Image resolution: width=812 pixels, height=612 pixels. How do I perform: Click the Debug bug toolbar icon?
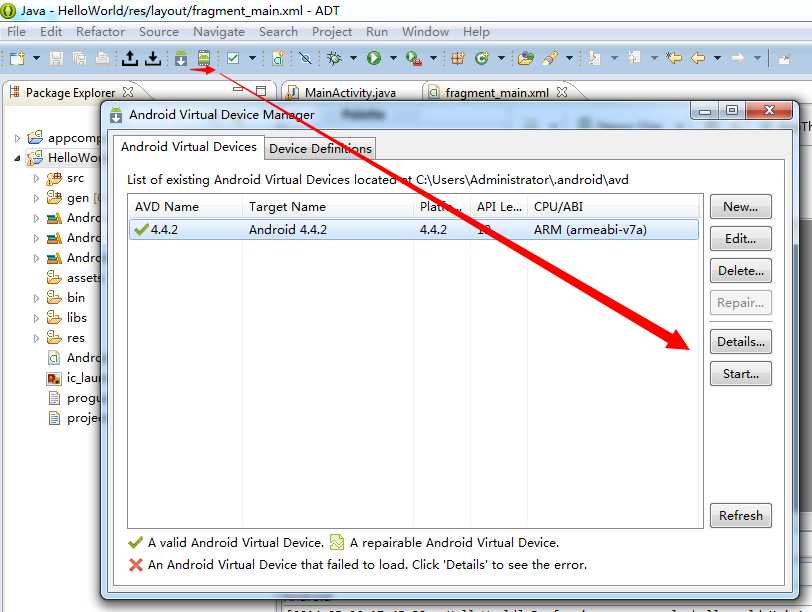pos(335,58)
